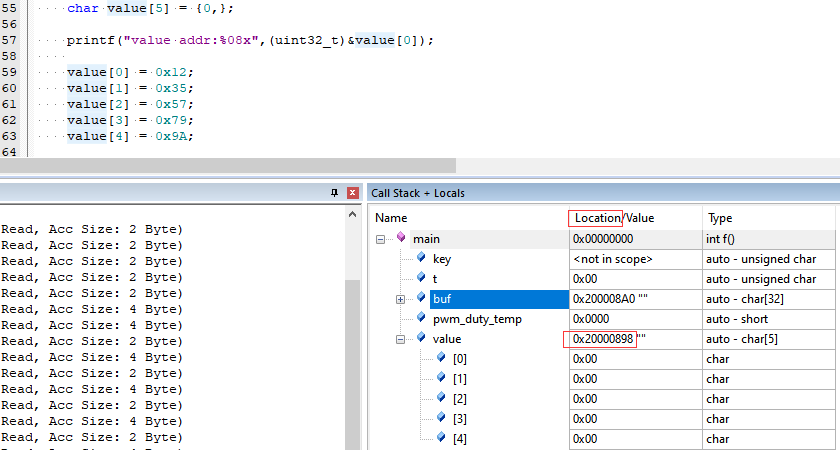
Task: Collapse the main function tree node
Action: tap(380, 239)
